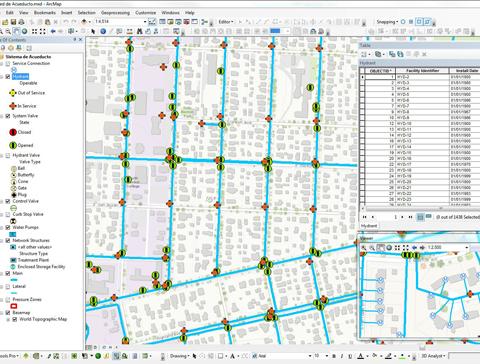Open the Bookmarks menu
The image size is (480, 364).
click(x=45, y=13)
